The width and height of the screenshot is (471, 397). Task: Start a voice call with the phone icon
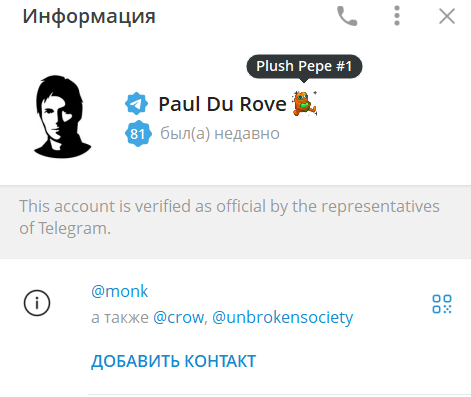point(347,16)
